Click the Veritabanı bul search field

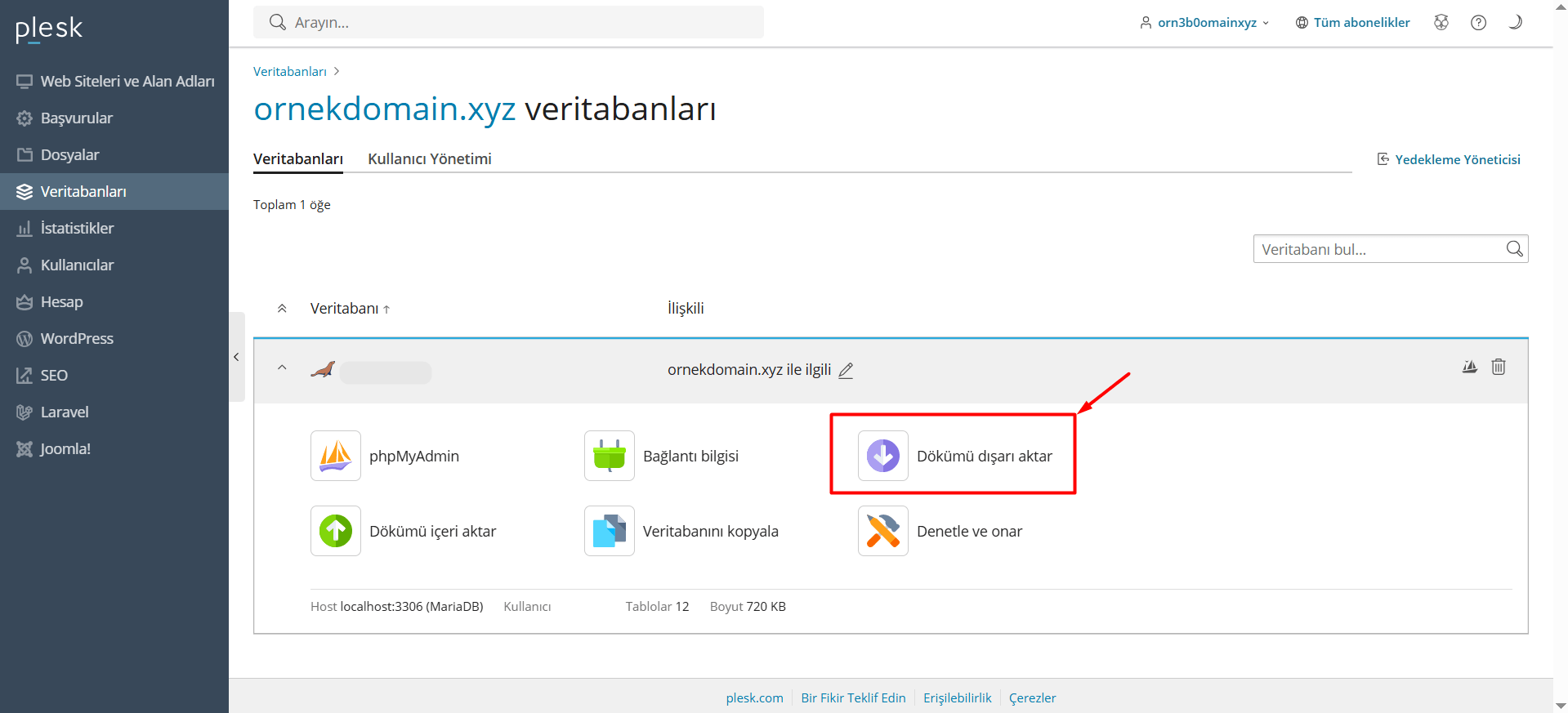click(1379, 250)
